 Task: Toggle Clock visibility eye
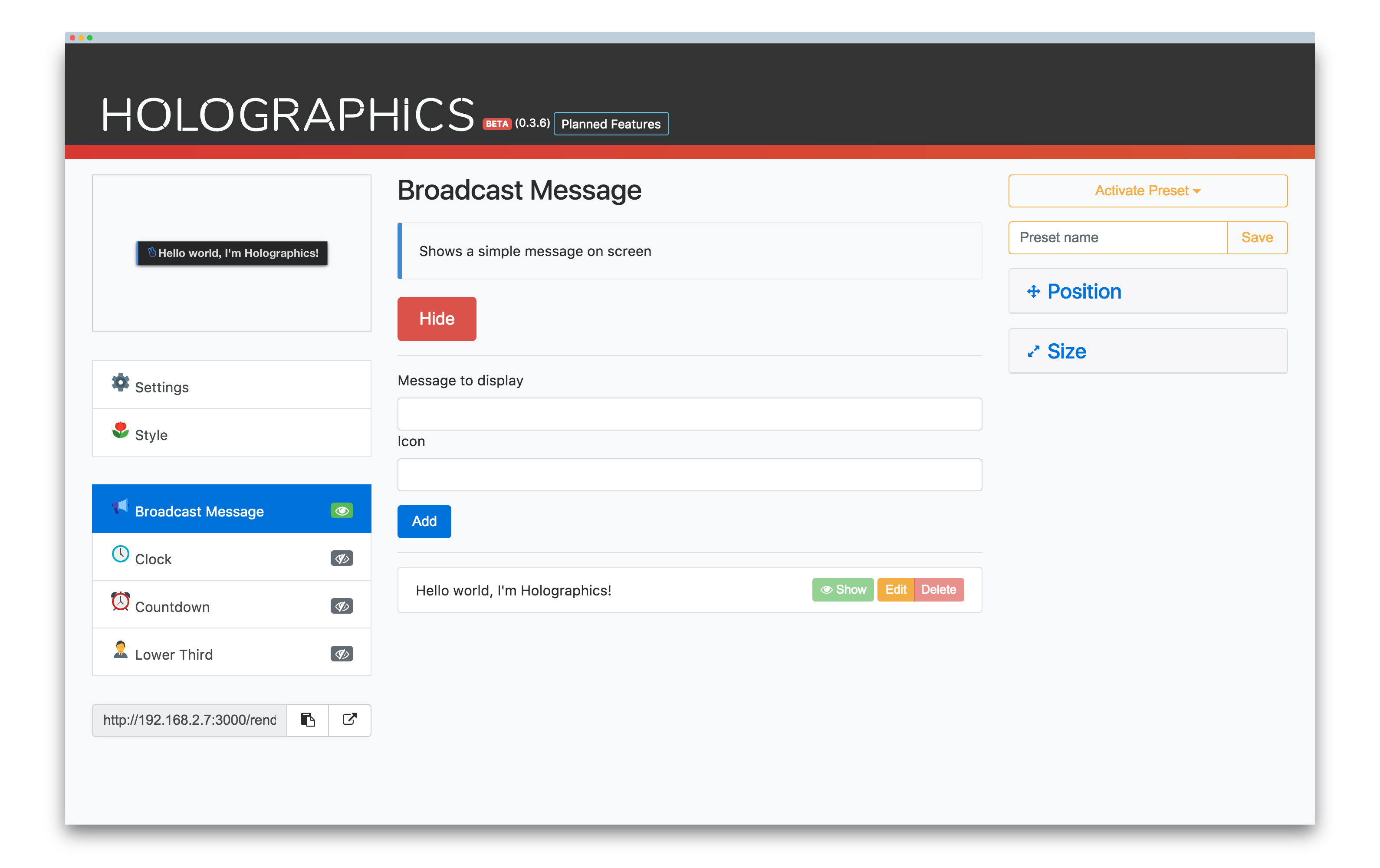[x=342, y=558]
